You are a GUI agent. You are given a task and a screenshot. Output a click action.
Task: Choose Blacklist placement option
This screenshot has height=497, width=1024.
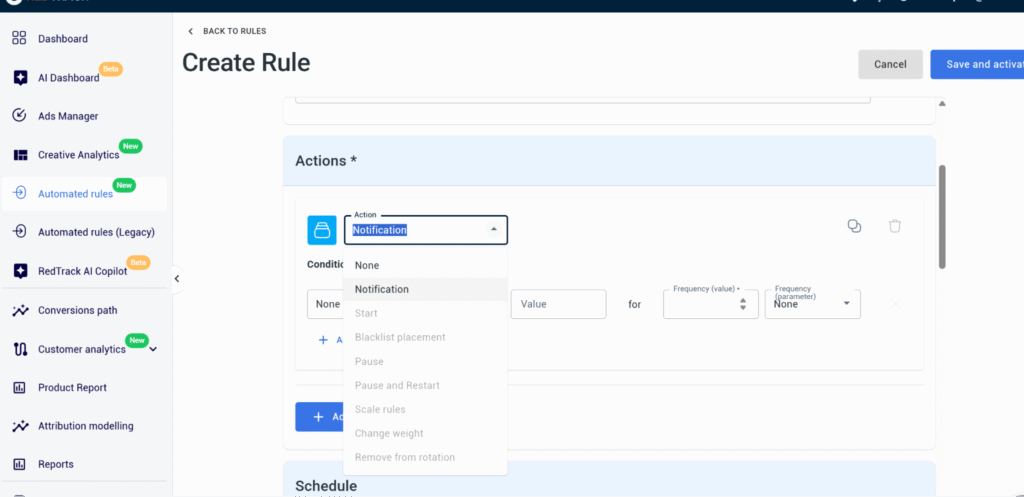coord(425,337)
